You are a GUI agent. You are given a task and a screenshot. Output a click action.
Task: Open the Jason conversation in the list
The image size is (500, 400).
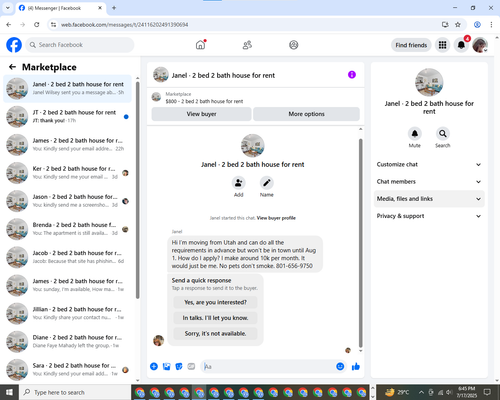click(x=67, y=201)
